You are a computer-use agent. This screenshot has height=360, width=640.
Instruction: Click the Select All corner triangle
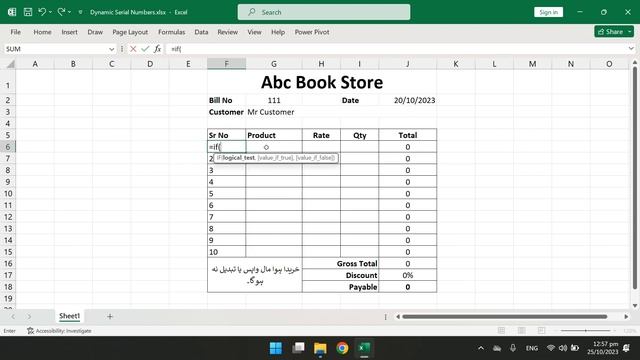pos(11,64)
